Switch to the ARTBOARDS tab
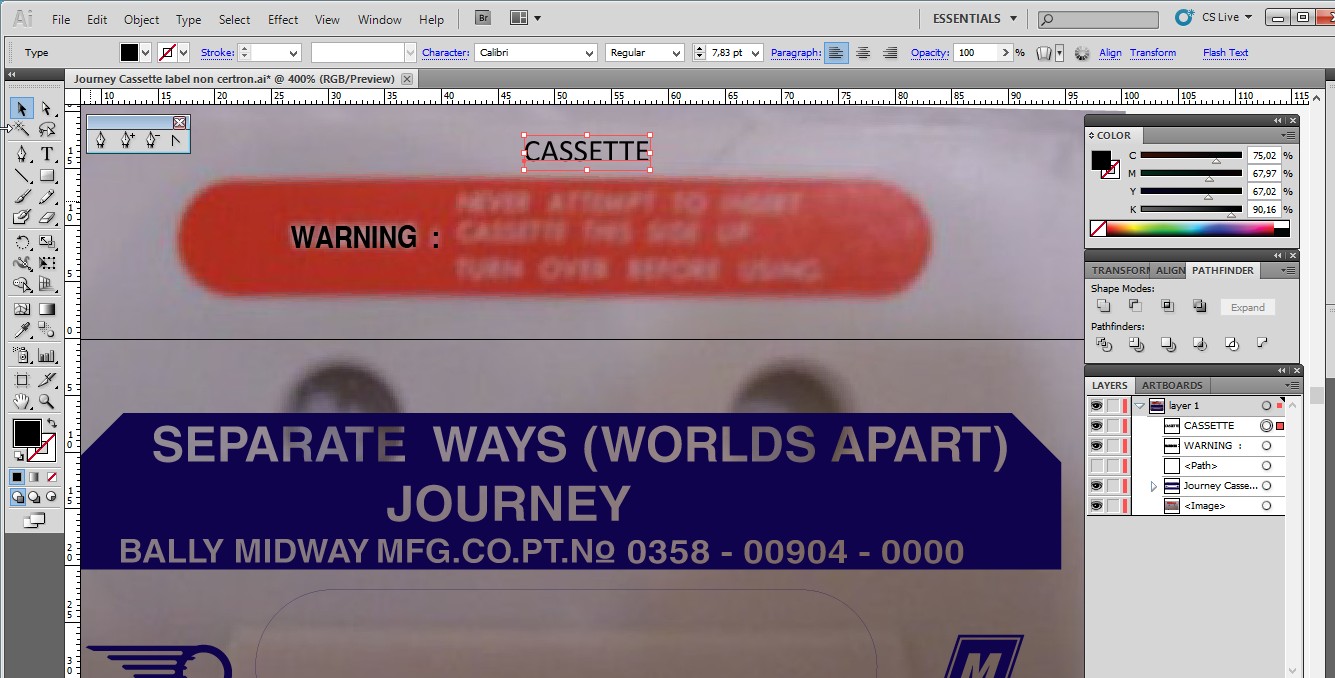 click(1172, 385)
